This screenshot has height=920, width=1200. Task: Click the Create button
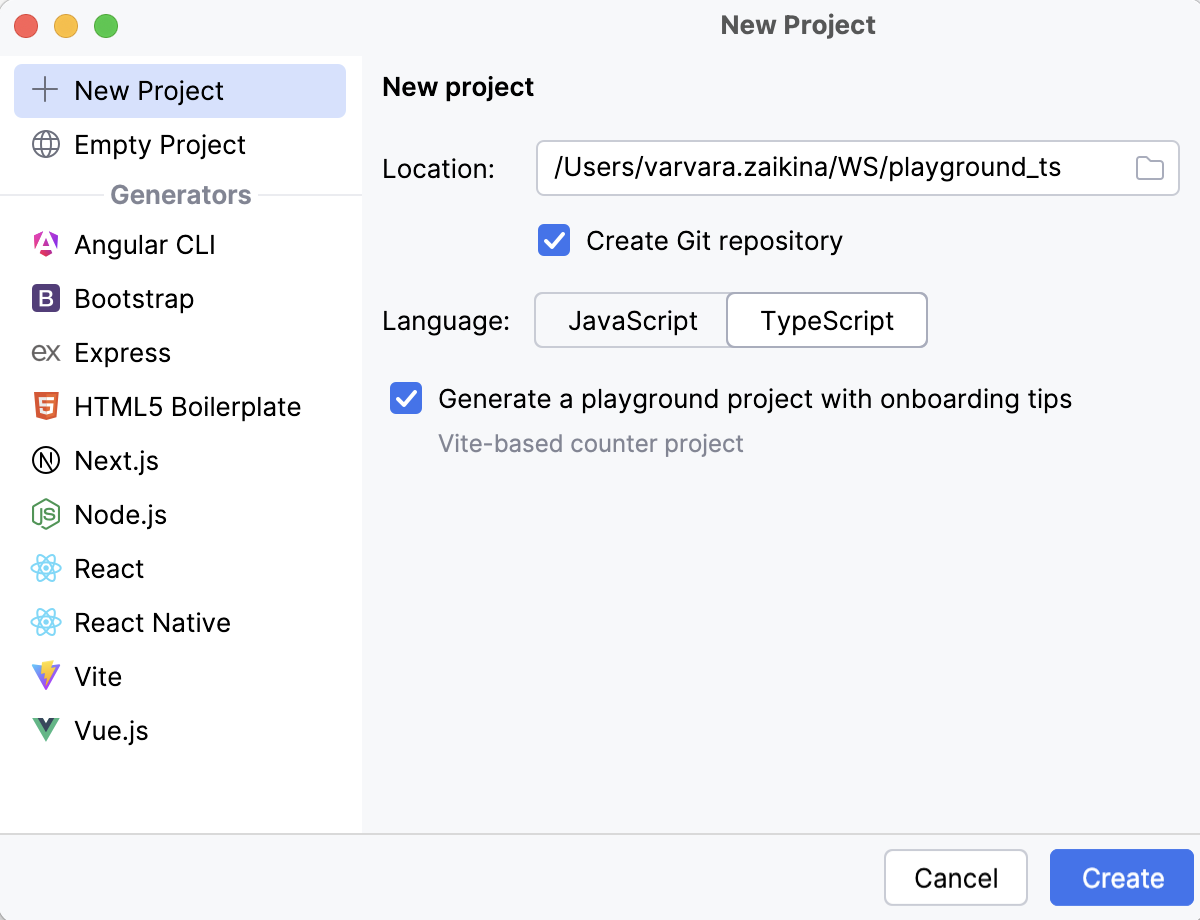(1121, 877)
